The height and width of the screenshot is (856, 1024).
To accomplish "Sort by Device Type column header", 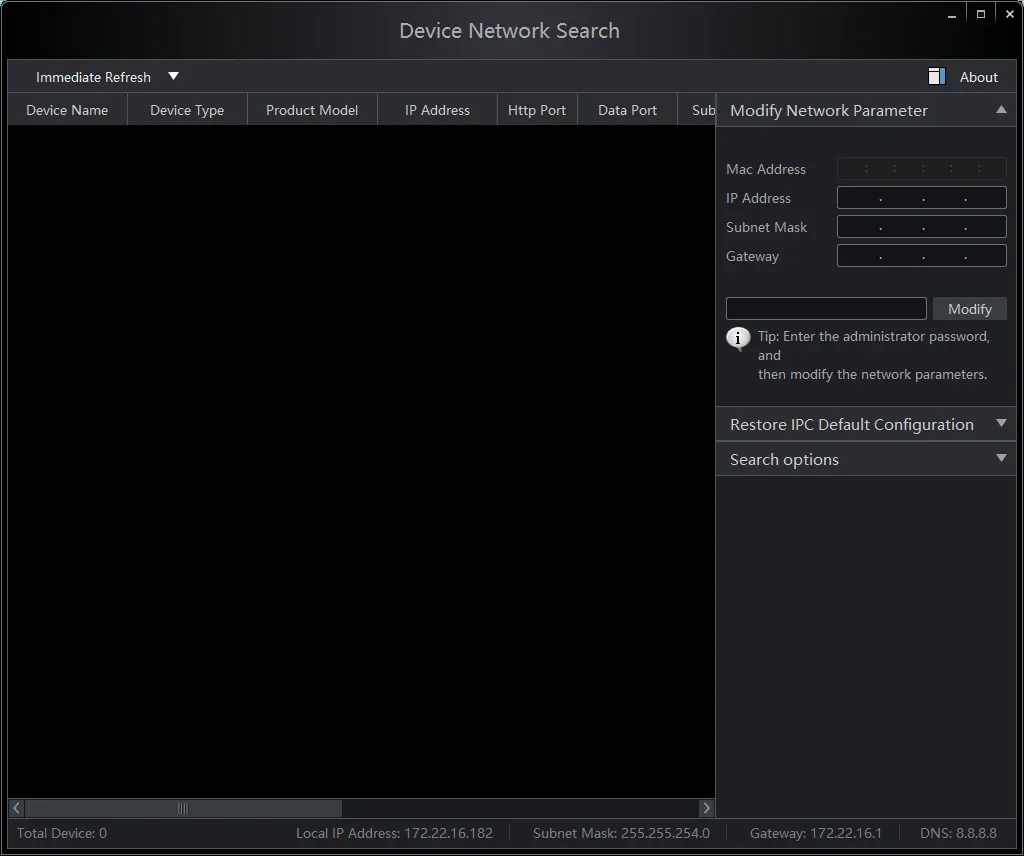I will tap(187, 110).
